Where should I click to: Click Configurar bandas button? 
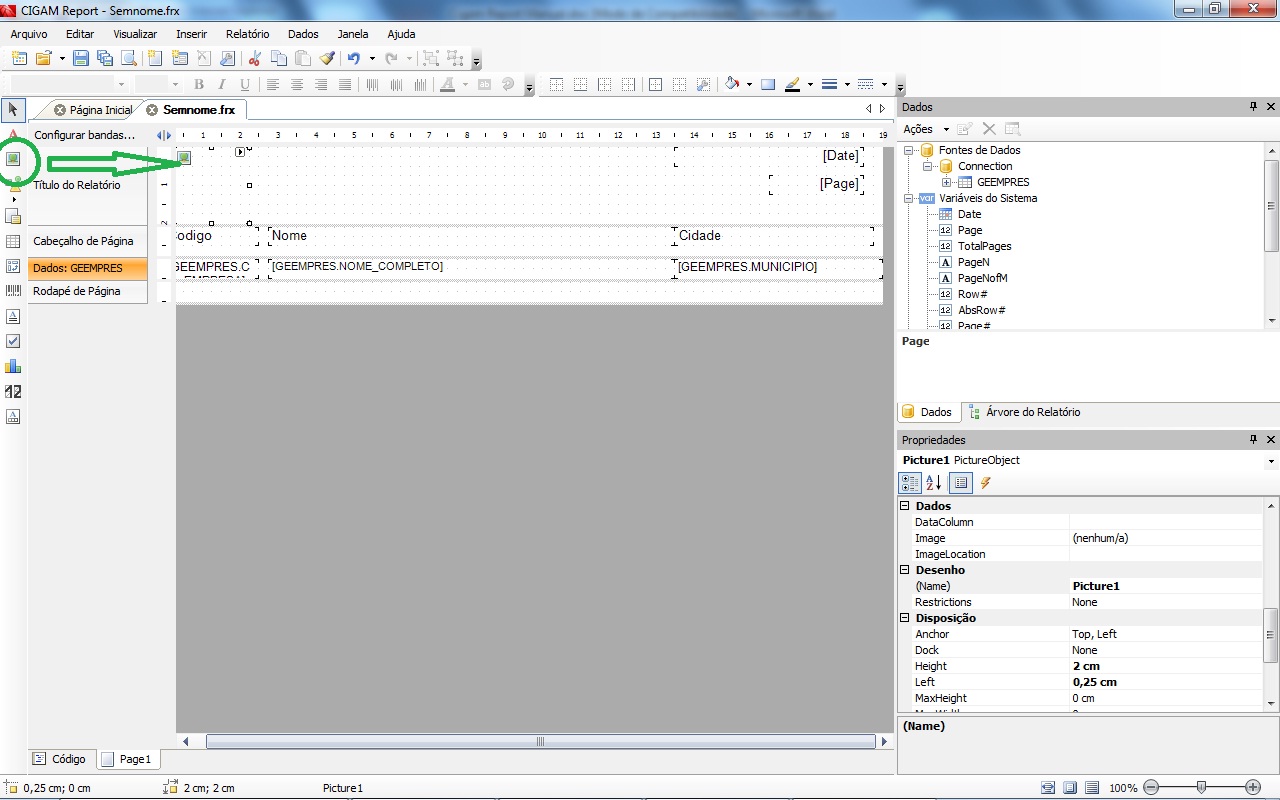coord(84,135)
